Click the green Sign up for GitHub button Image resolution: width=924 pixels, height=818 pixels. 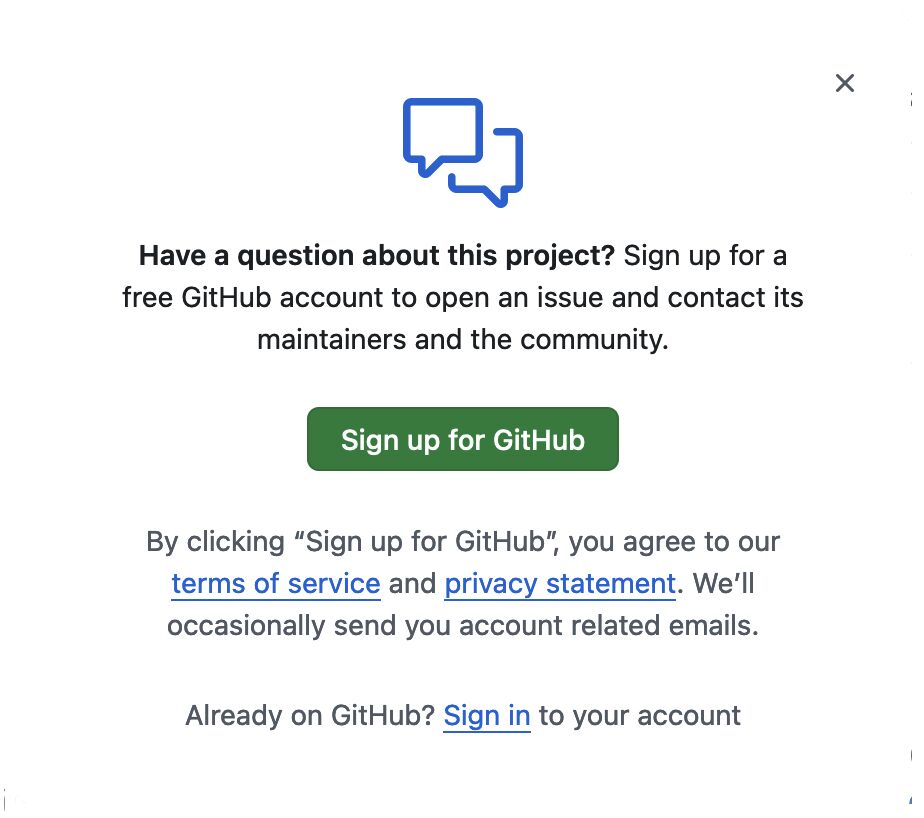coord(463,439)
